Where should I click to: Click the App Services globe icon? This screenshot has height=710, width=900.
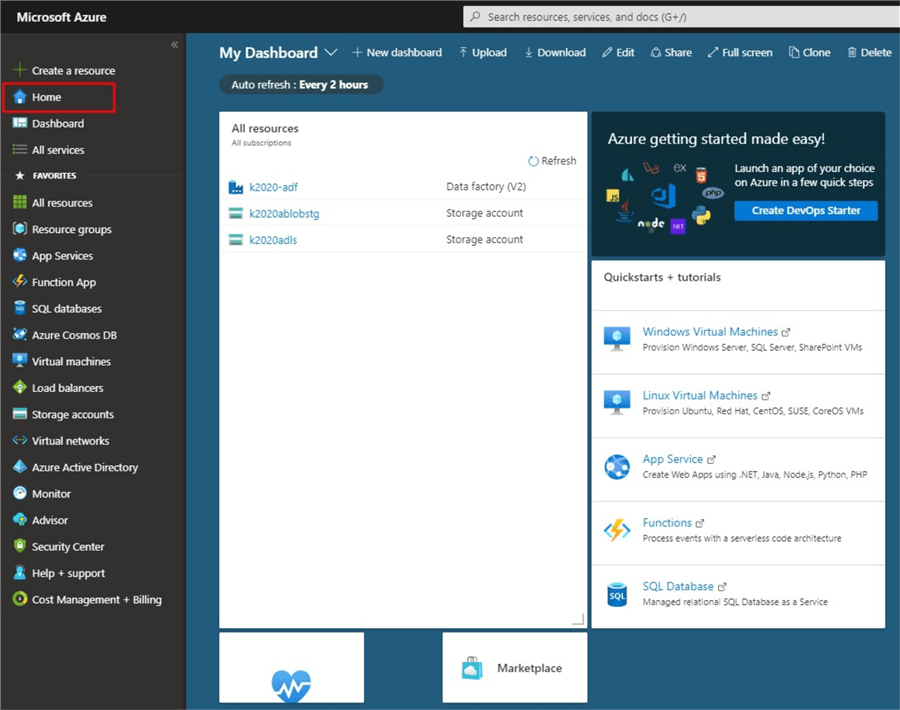click(x=20, y=255)
